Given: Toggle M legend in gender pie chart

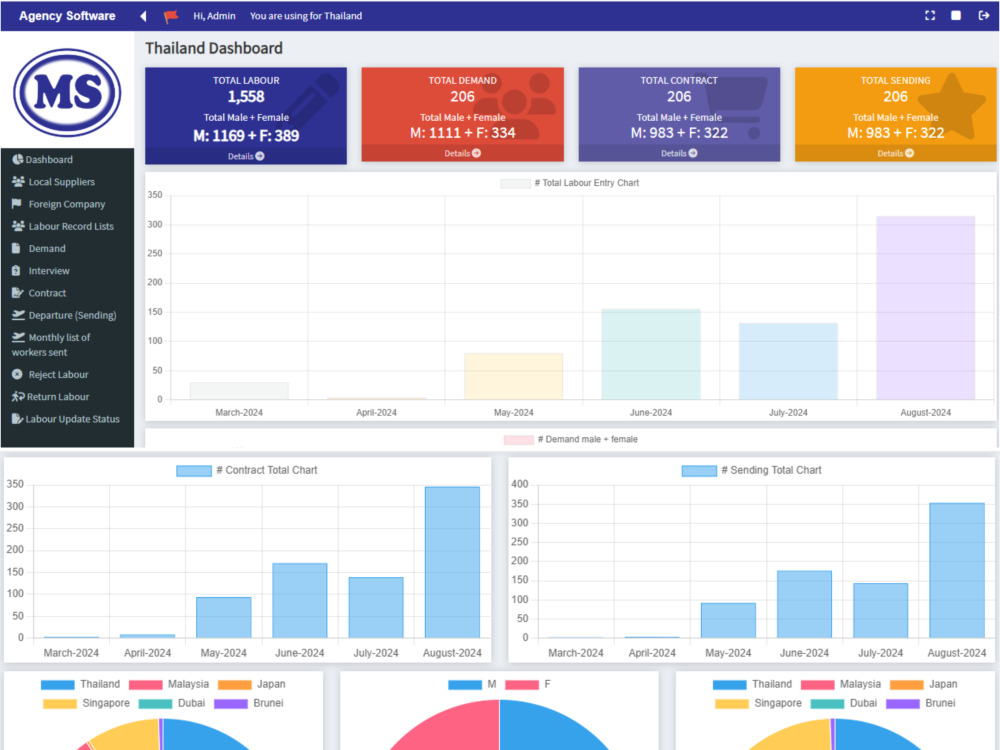Looking at the screenshot, I should 472,684.
